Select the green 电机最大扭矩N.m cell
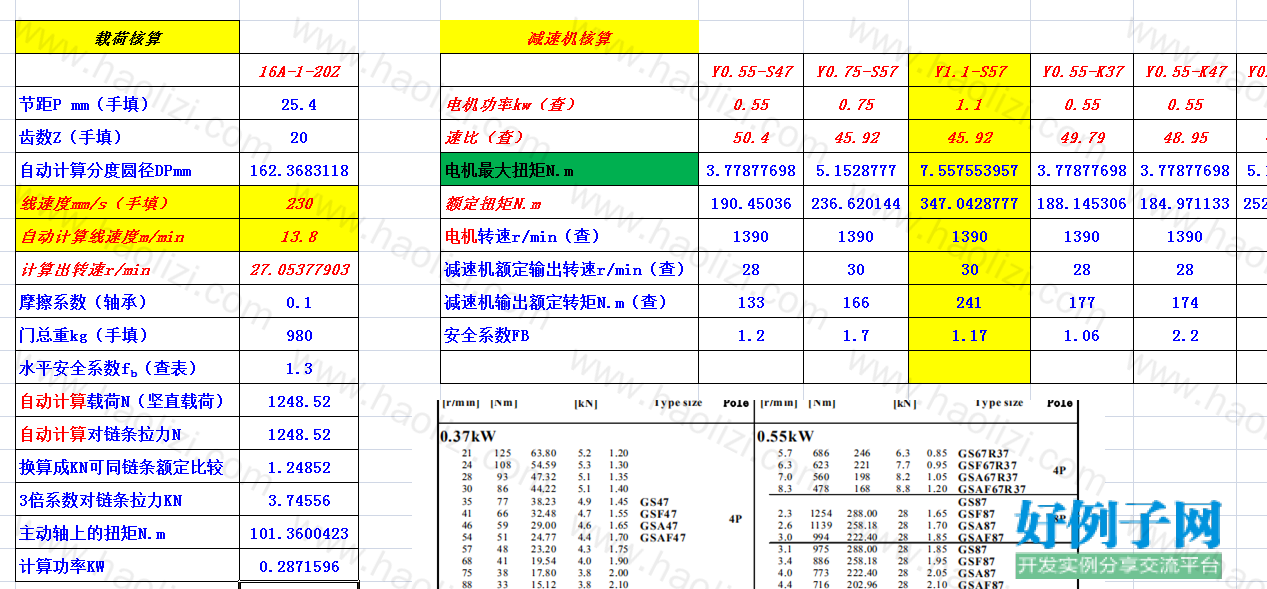1267x589 pixels. coord(569,170)
